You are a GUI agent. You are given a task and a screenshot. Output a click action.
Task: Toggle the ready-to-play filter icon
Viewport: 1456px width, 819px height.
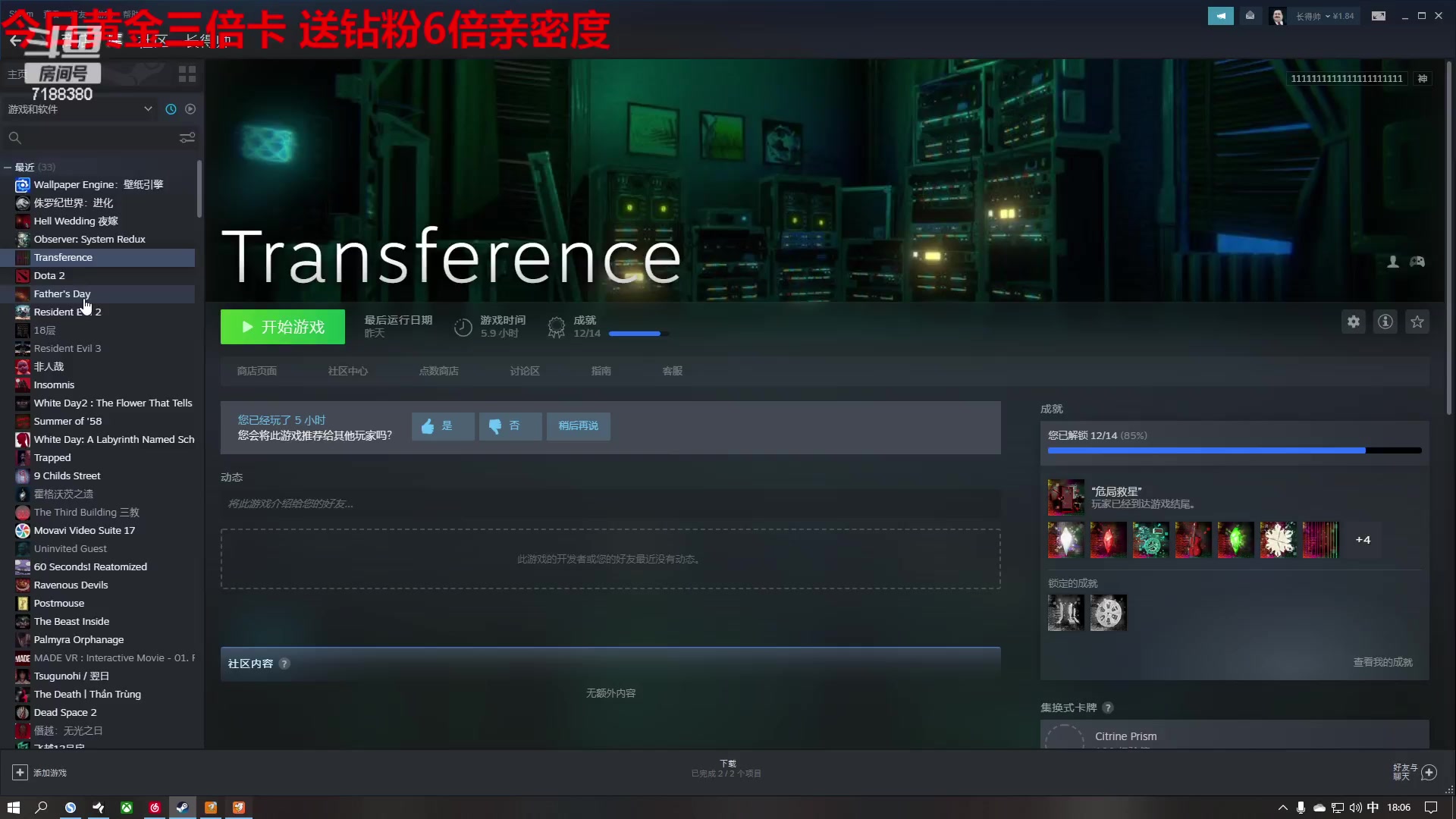coord(190,109)
